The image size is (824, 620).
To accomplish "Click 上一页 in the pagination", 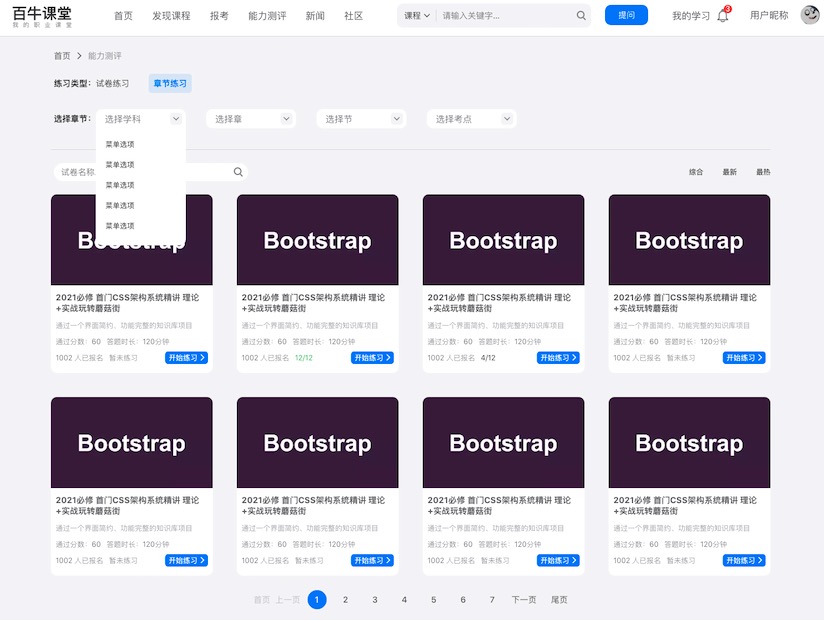I will pyautogui.click(x=288, y=600).
